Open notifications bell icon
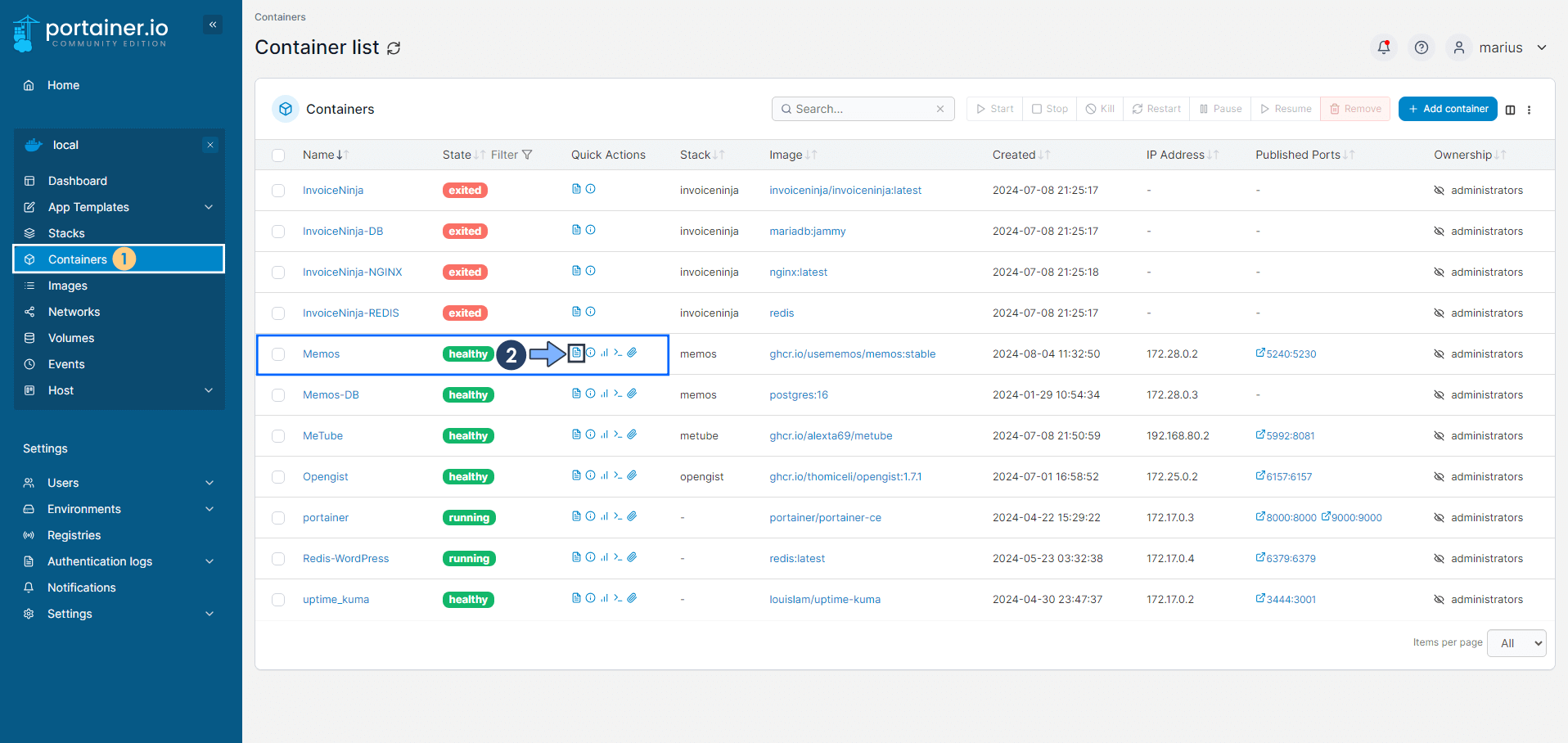This screenshot has width=1568, height=743. pyautogui.click(x=1384, y=47)
